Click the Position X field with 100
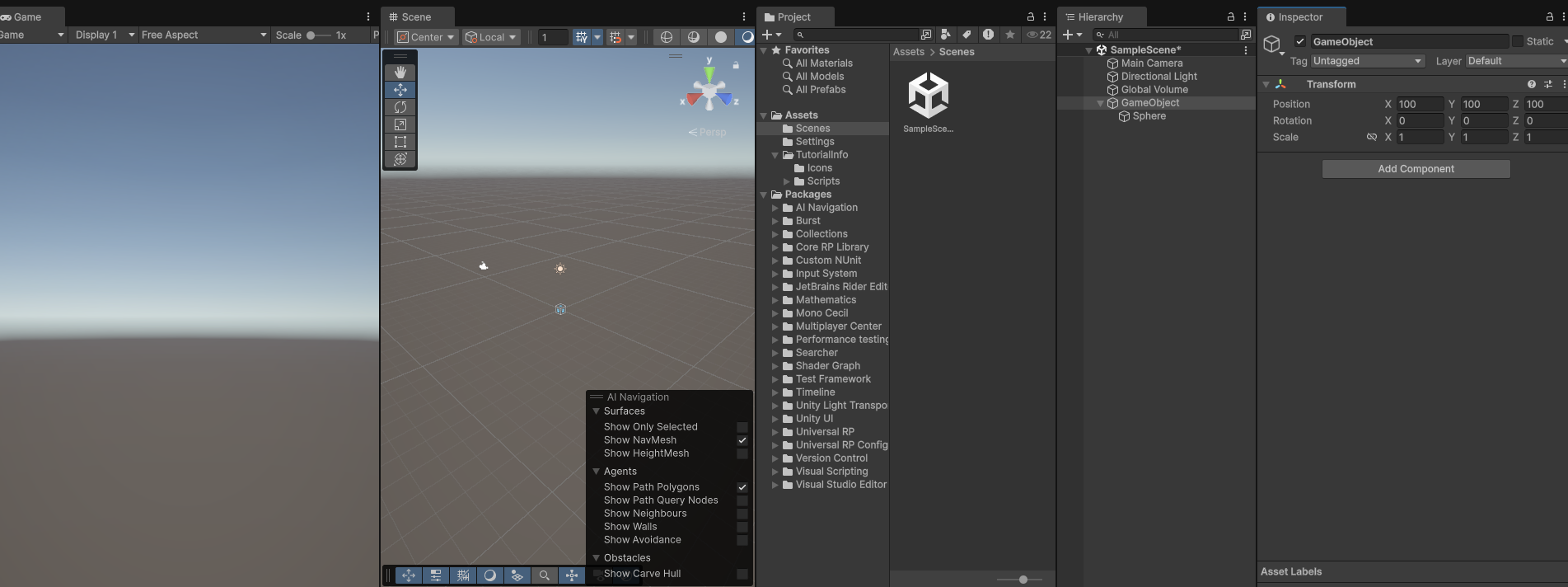The width and height of the screenshot is (1568, 587). pyautogui.click(x=1421, y=104)
